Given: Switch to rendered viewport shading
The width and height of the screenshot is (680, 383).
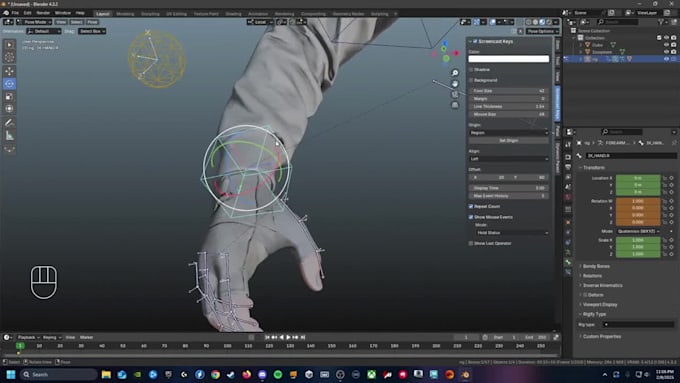Looking at the screenshot, I should tap(549, 22).
